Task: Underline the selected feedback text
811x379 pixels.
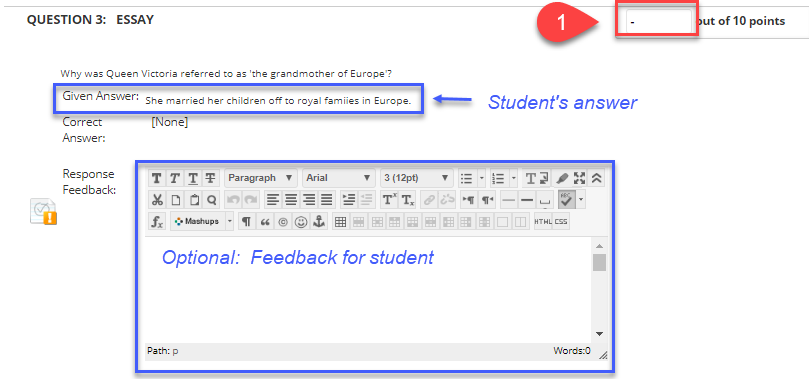Action: (x=193, y=178)
